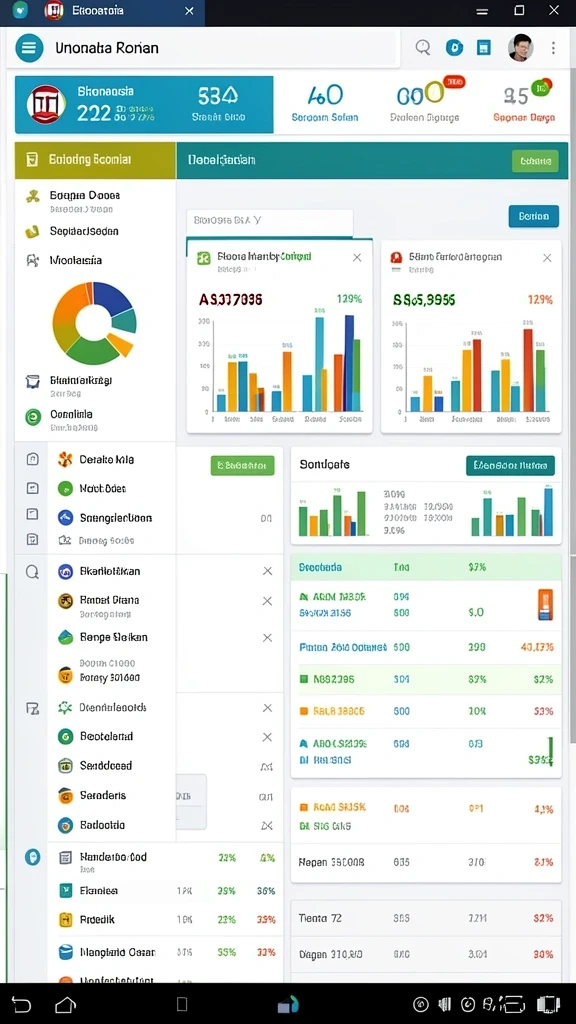Click green button above left list

[x=242, y=466]
